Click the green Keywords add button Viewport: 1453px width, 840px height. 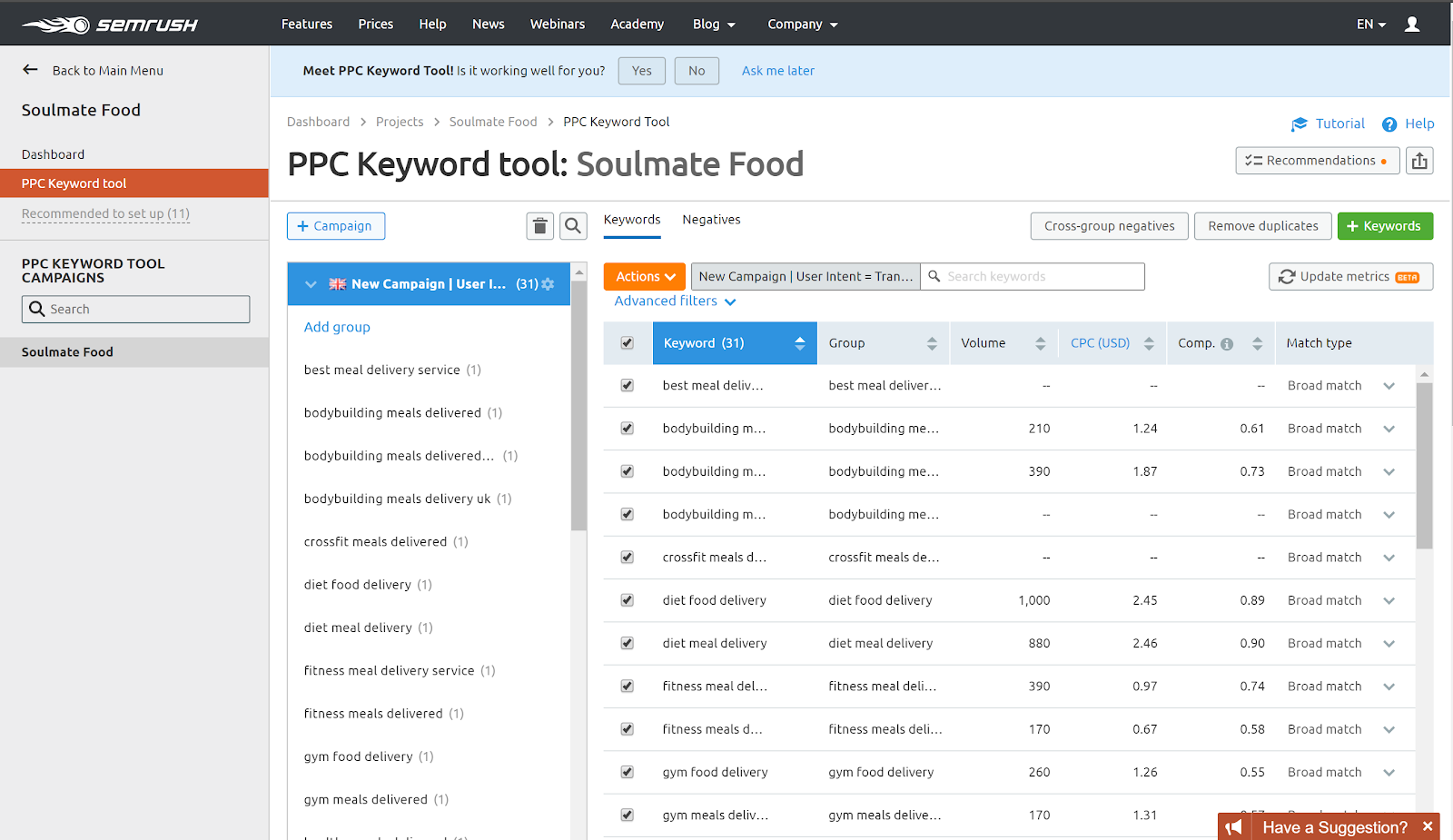pyautogui.click(x=1386, y=226)
